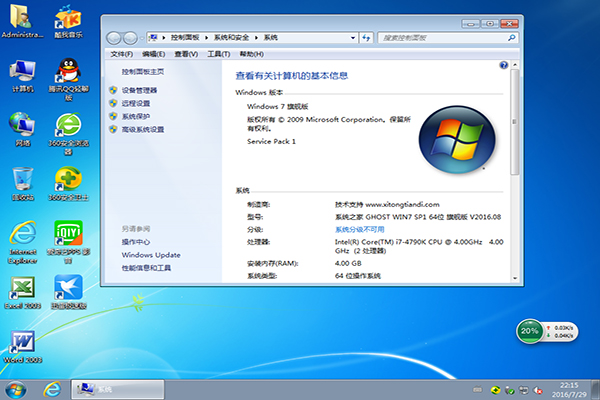Select the Service Pack 1 text
The height and width of the screenshot is (400, 600).
click(271, 141)
